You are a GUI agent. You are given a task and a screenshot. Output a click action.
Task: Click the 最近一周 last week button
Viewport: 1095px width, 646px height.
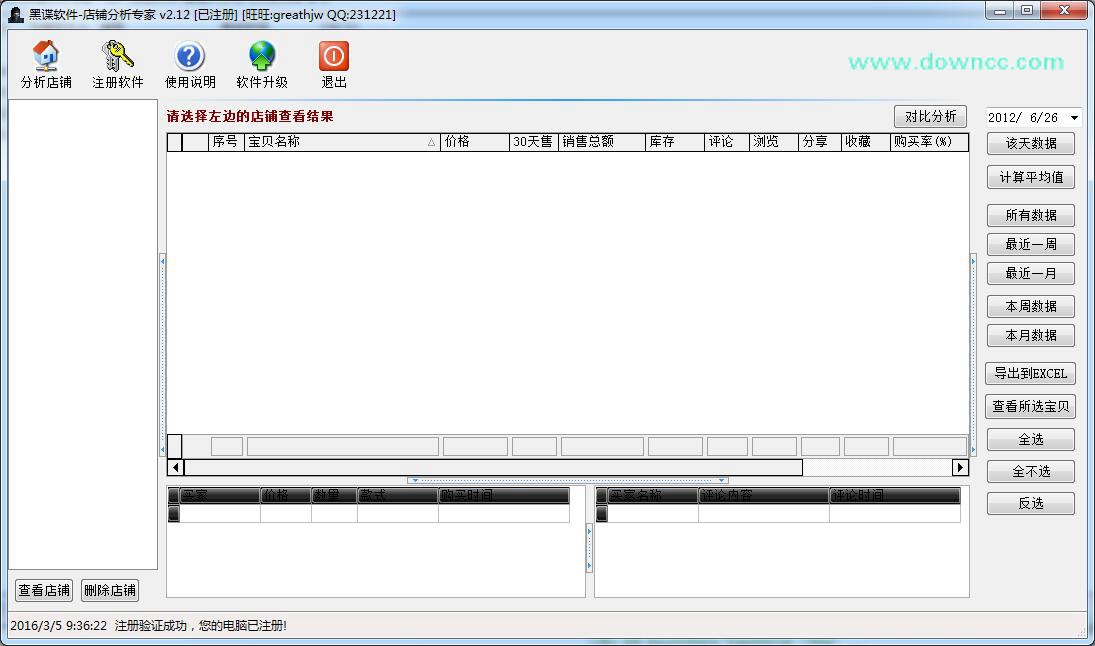pos(1030,244)
